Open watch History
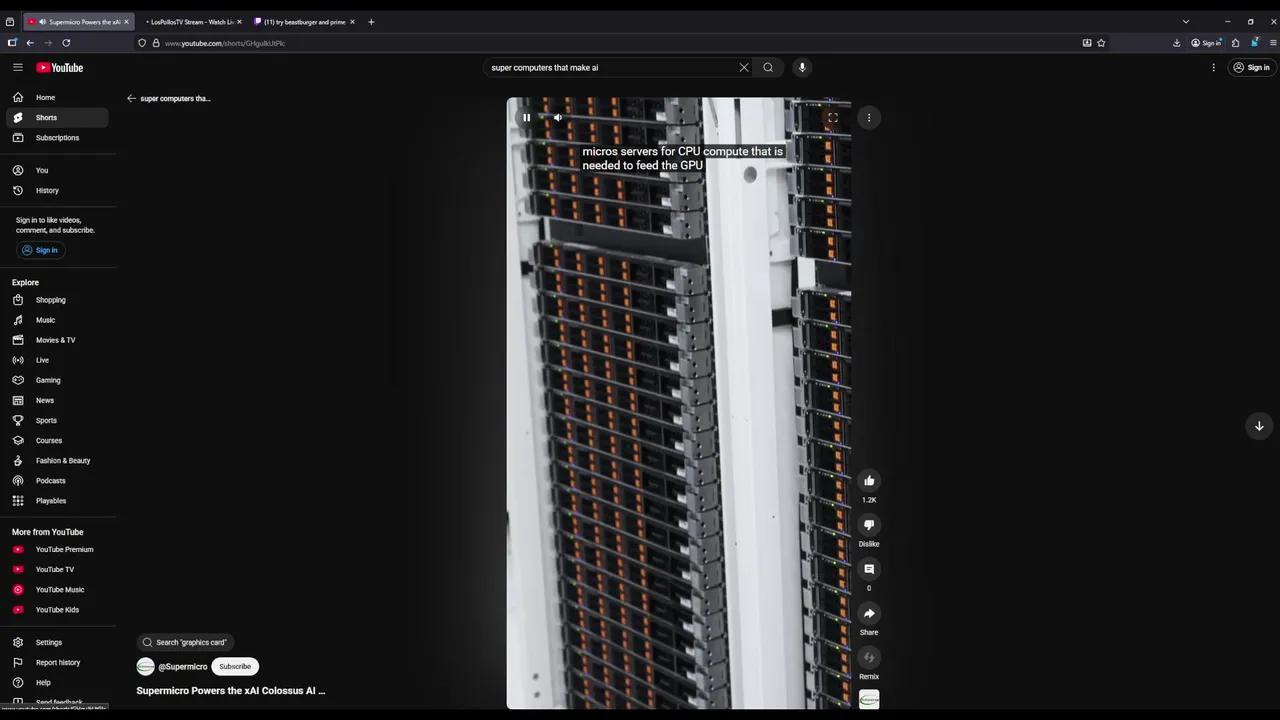 click(57, 190)
